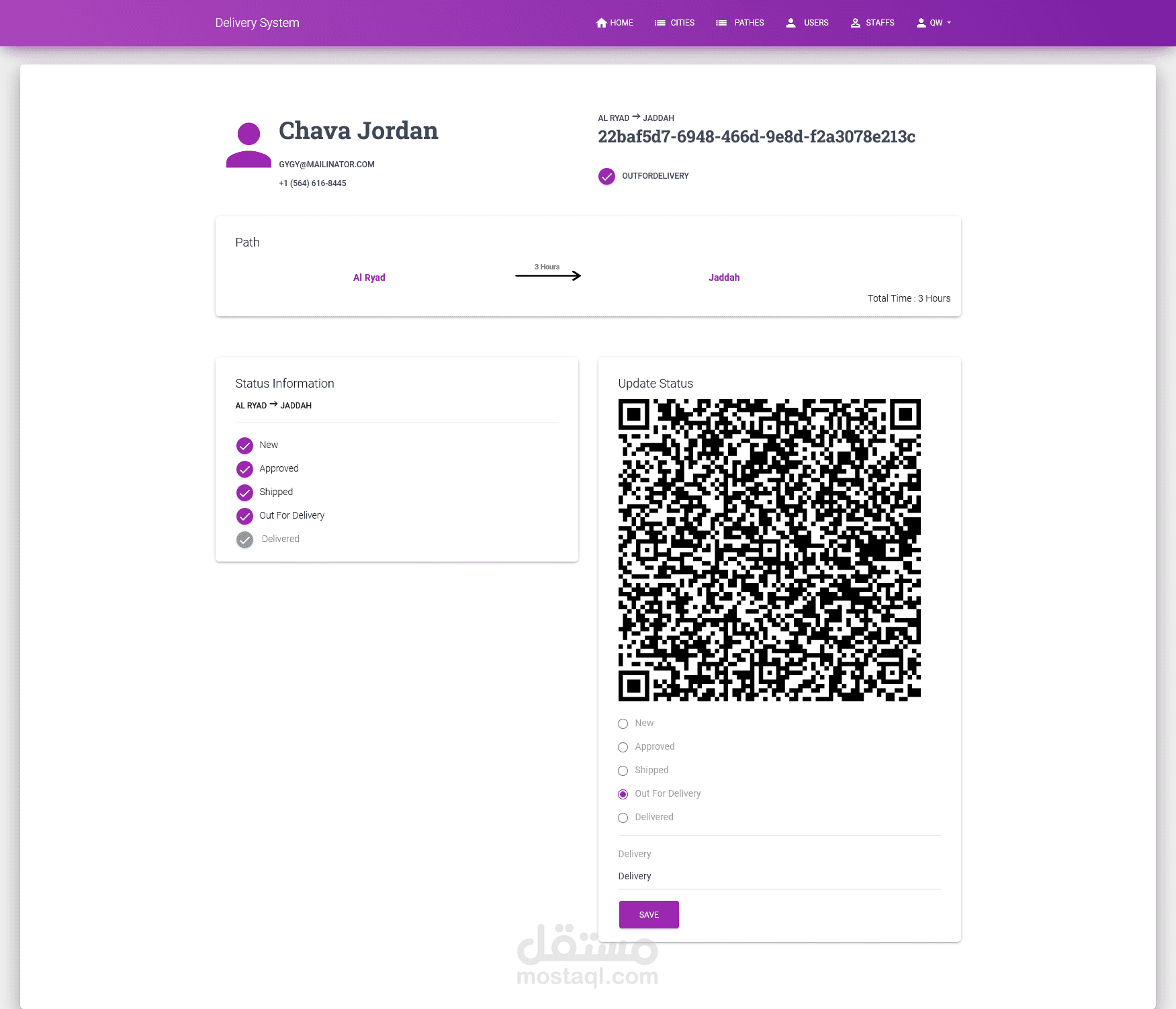Click the OUTFORDELIVERY status label
The image size is (1176, 1009).
click(x=655, y=176)
